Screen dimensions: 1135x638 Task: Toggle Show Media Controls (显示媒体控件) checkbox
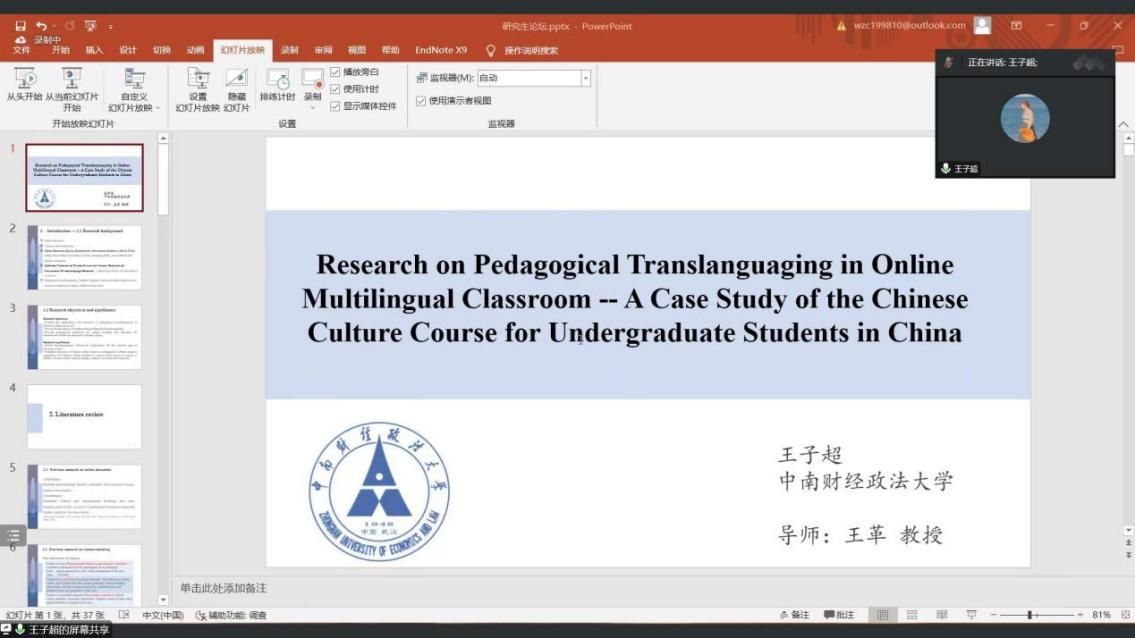(x=335, y=106)
